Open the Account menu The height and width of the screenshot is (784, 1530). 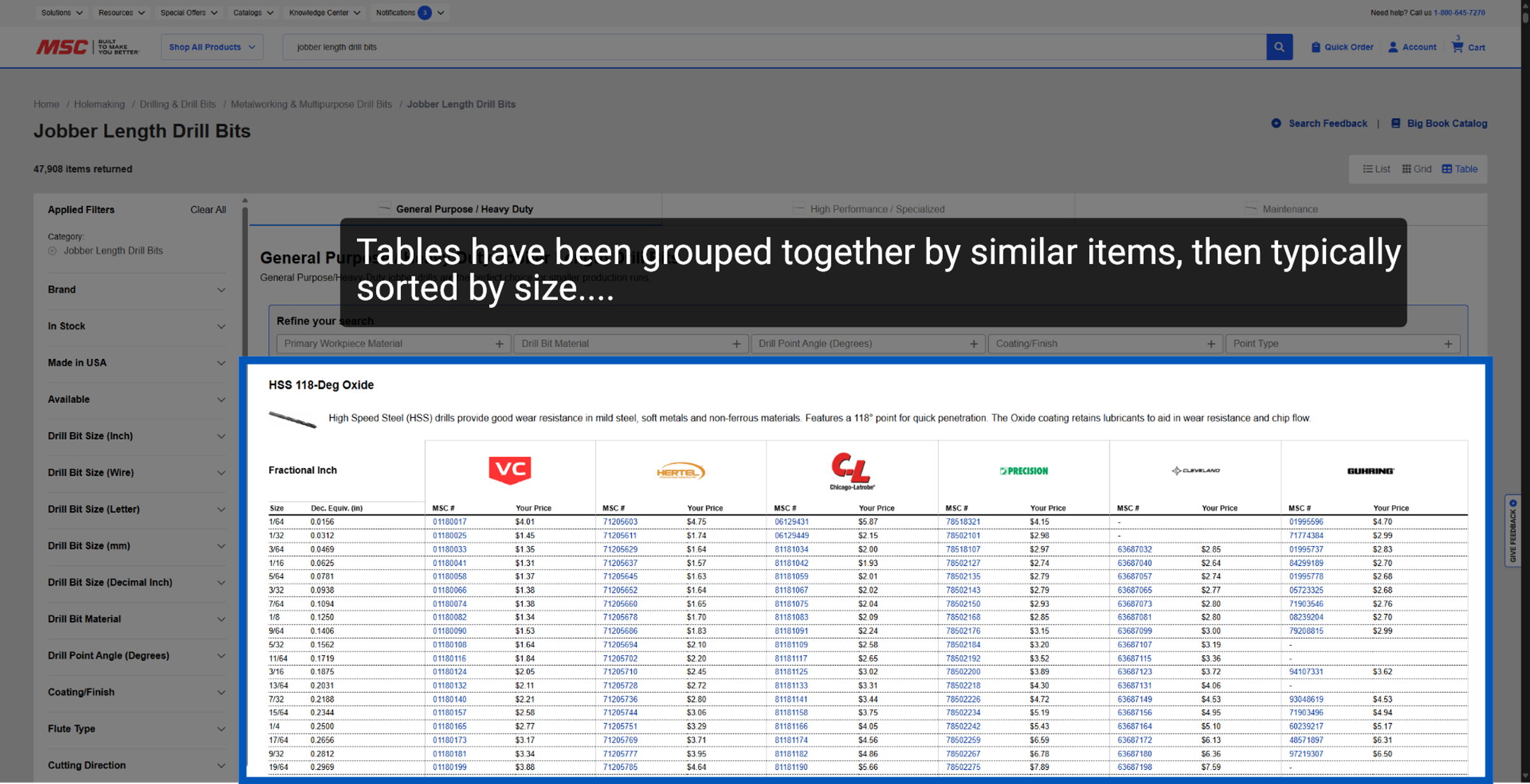(x=1412, y=47)
